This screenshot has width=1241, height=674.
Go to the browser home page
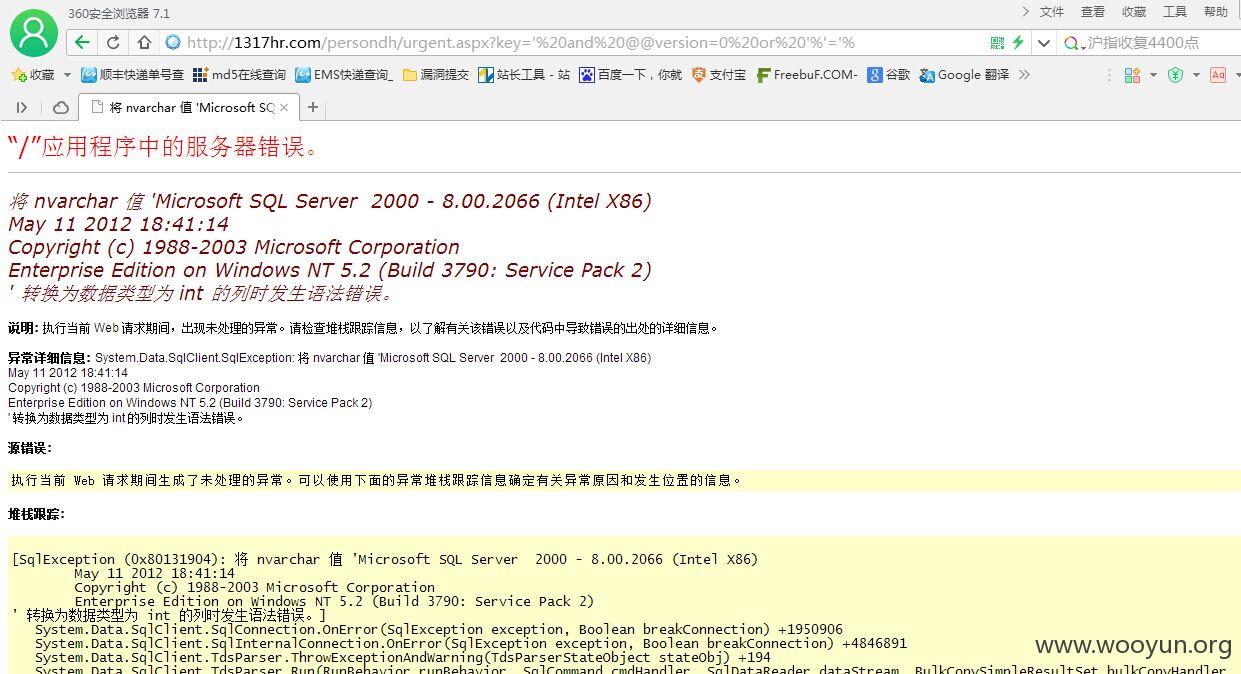click(144, 42)
